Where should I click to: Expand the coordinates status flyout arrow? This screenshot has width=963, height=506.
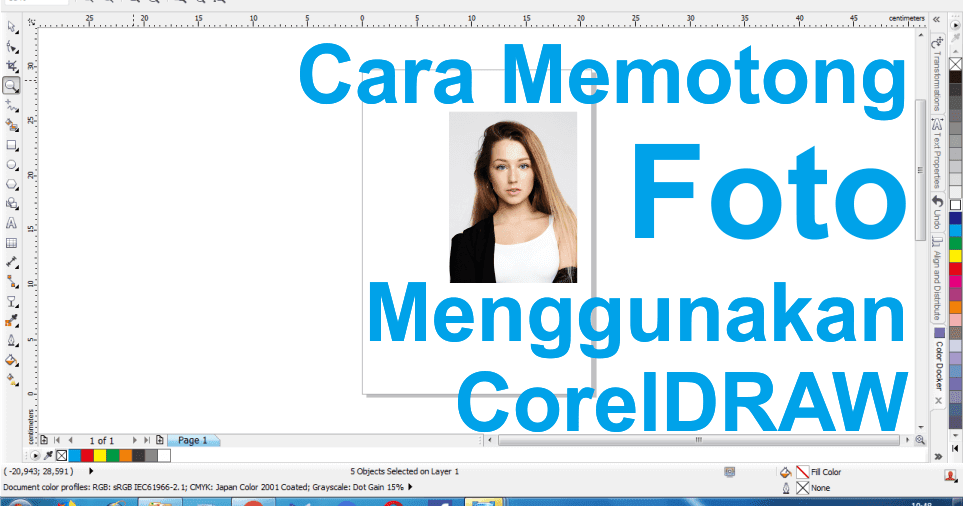click(x=91, y=471)
